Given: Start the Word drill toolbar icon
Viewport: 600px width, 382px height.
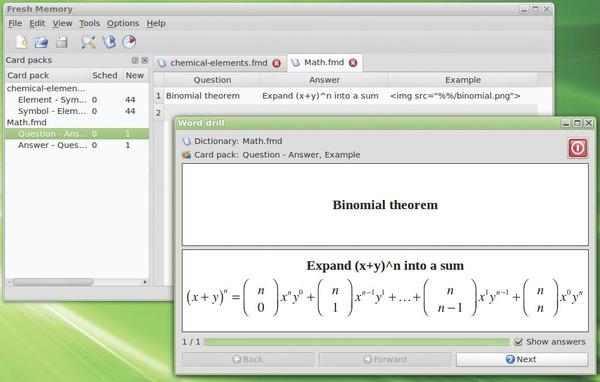Looking at the screenshot, I should 109,42.
